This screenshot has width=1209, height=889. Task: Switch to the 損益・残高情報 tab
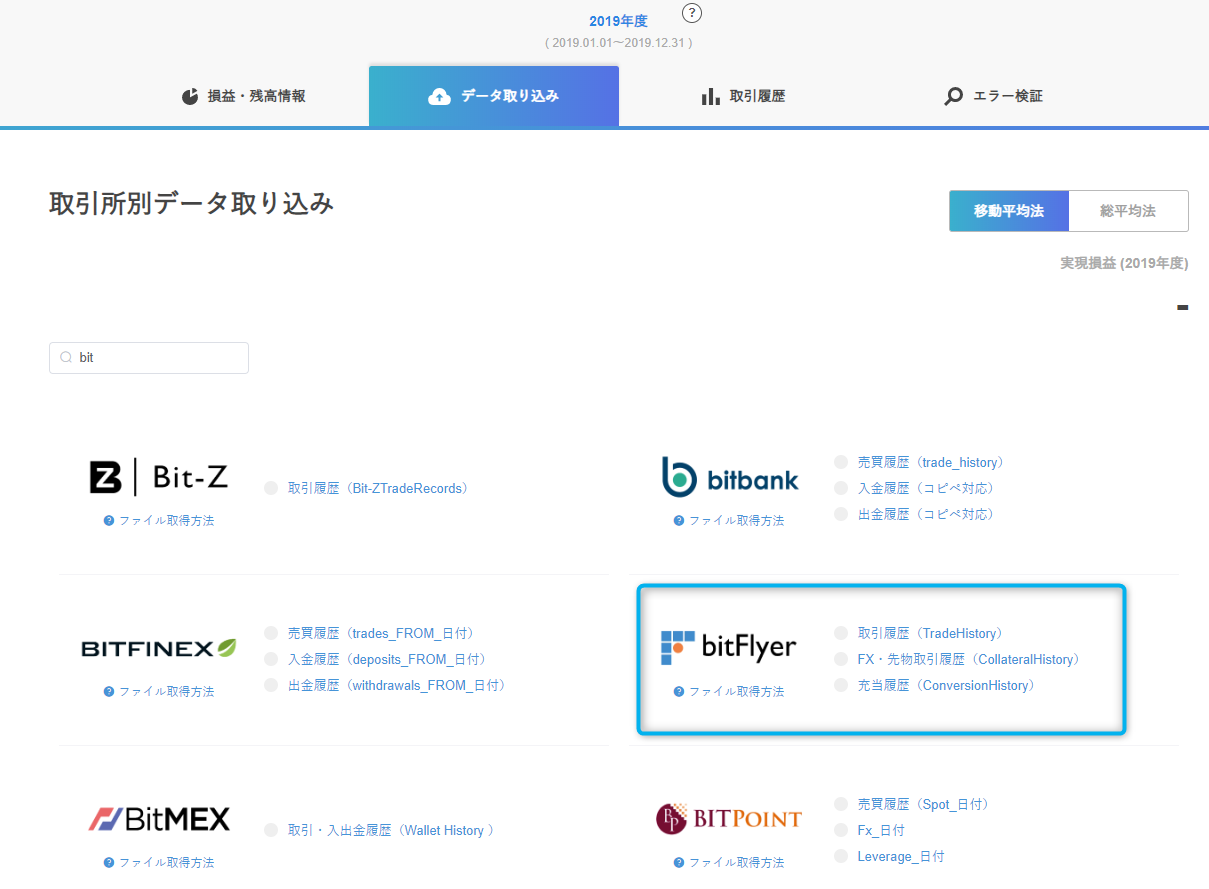(x=243, y=95)
